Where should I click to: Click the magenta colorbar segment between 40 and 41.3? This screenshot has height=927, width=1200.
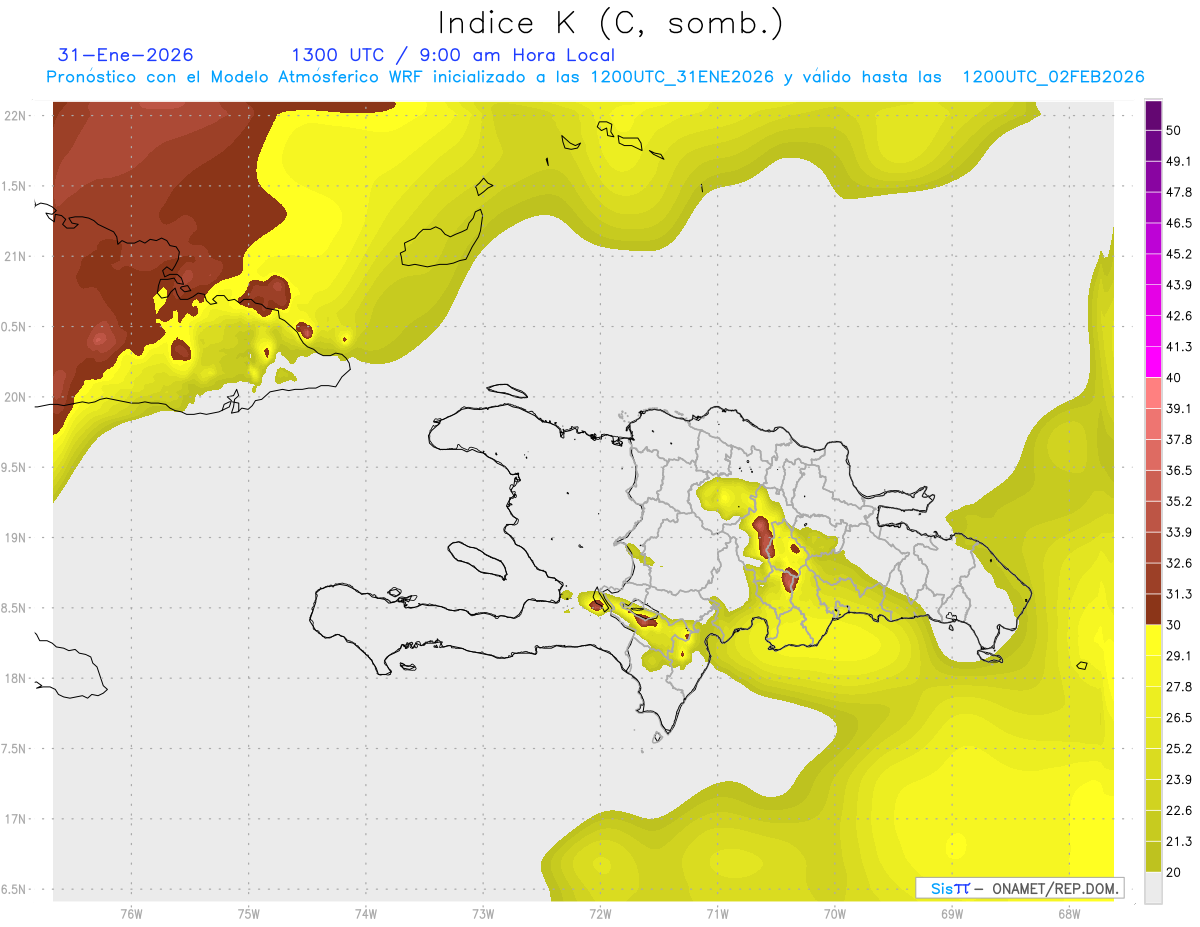(1153, 362)
